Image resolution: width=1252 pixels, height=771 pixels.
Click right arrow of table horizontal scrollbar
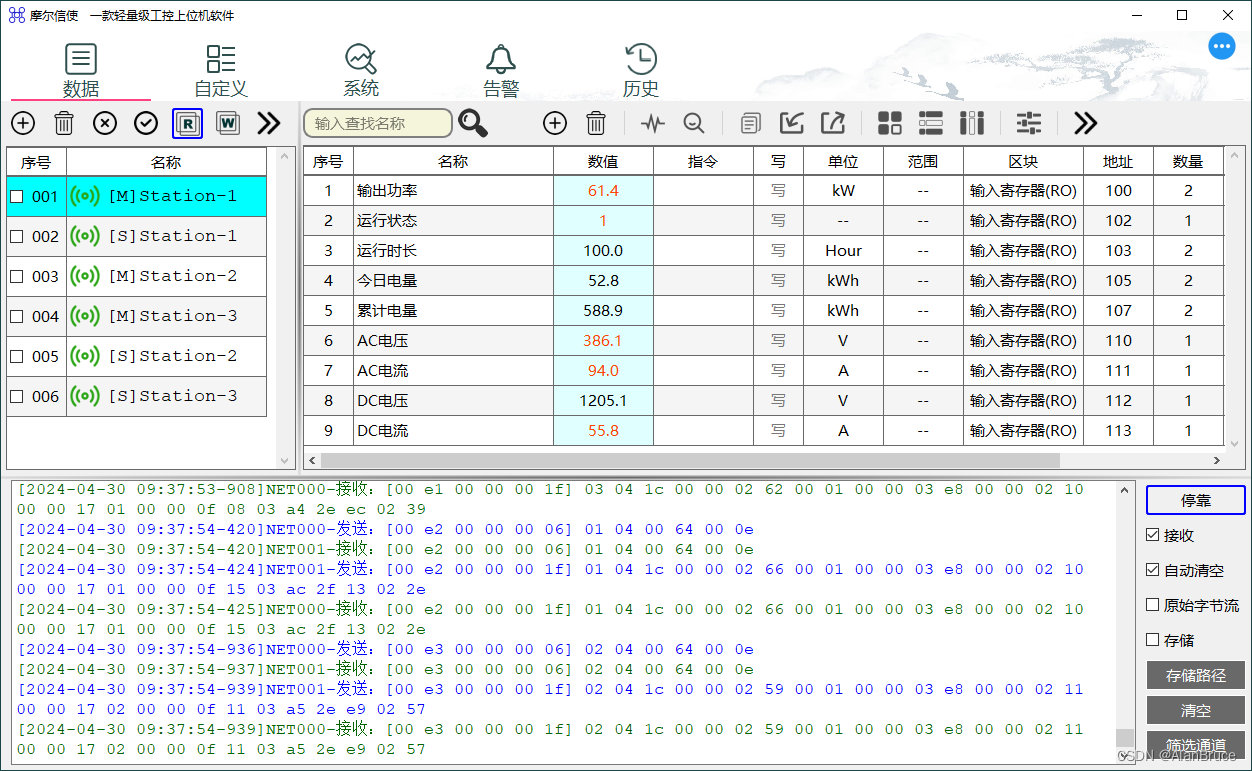click(x=1216, y=461)
